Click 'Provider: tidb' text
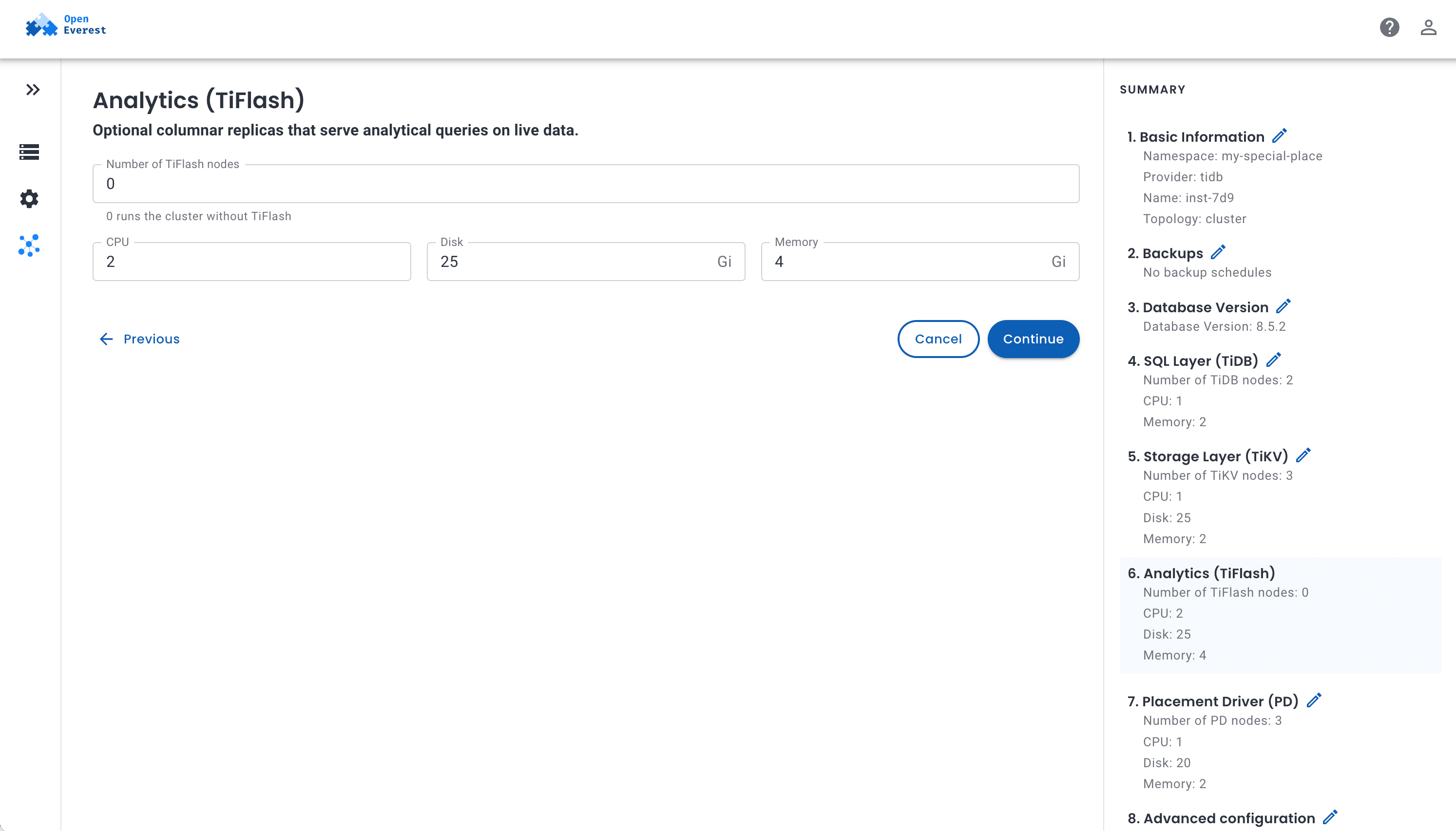 click(1183, 177)
